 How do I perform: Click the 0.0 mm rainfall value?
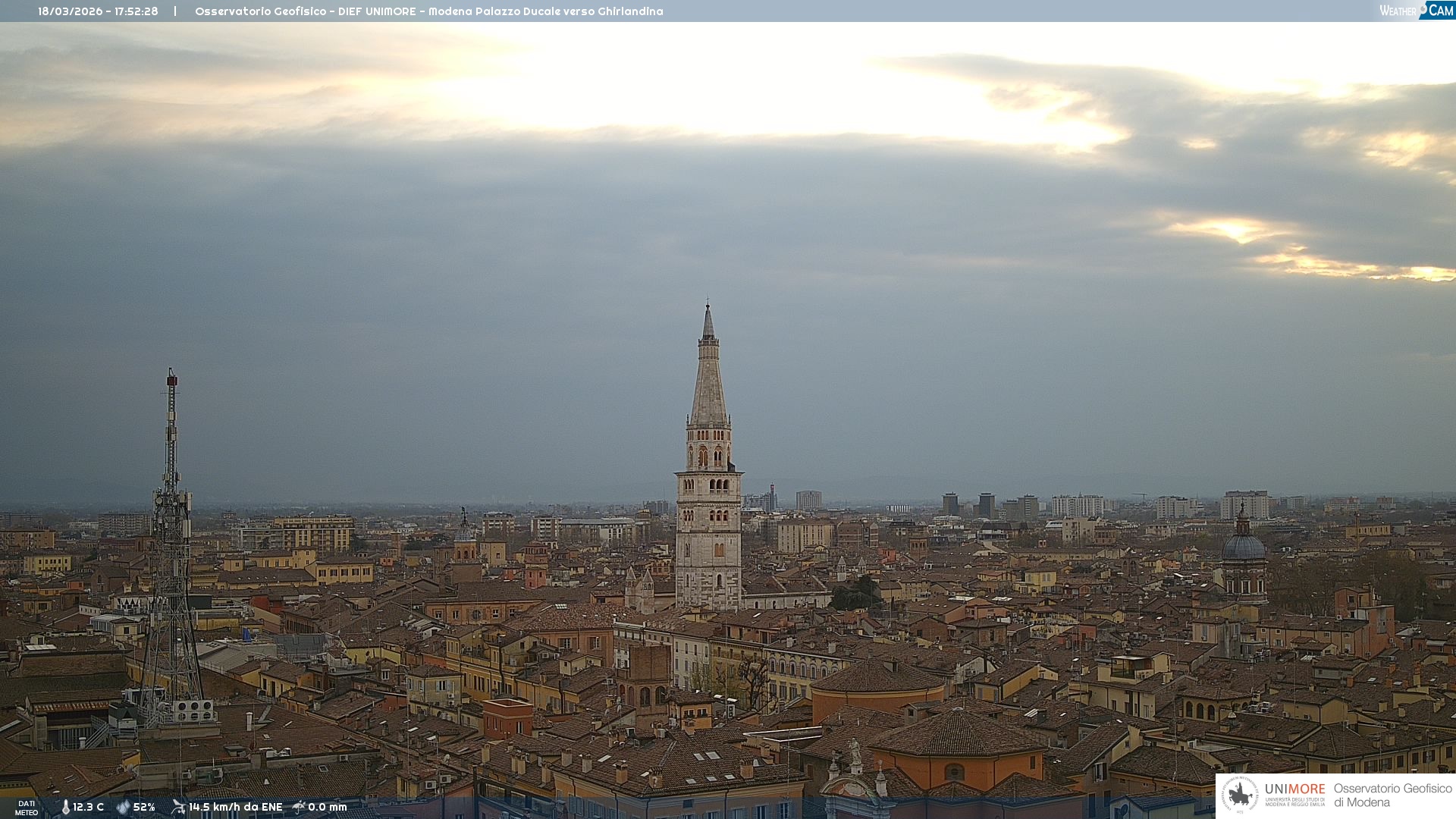click(x=328, y=808)
